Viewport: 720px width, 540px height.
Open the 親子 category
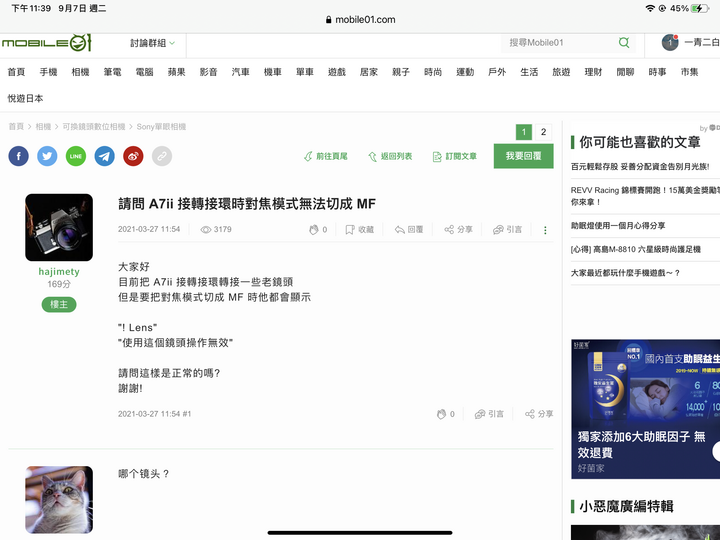[x=401, y=72]
